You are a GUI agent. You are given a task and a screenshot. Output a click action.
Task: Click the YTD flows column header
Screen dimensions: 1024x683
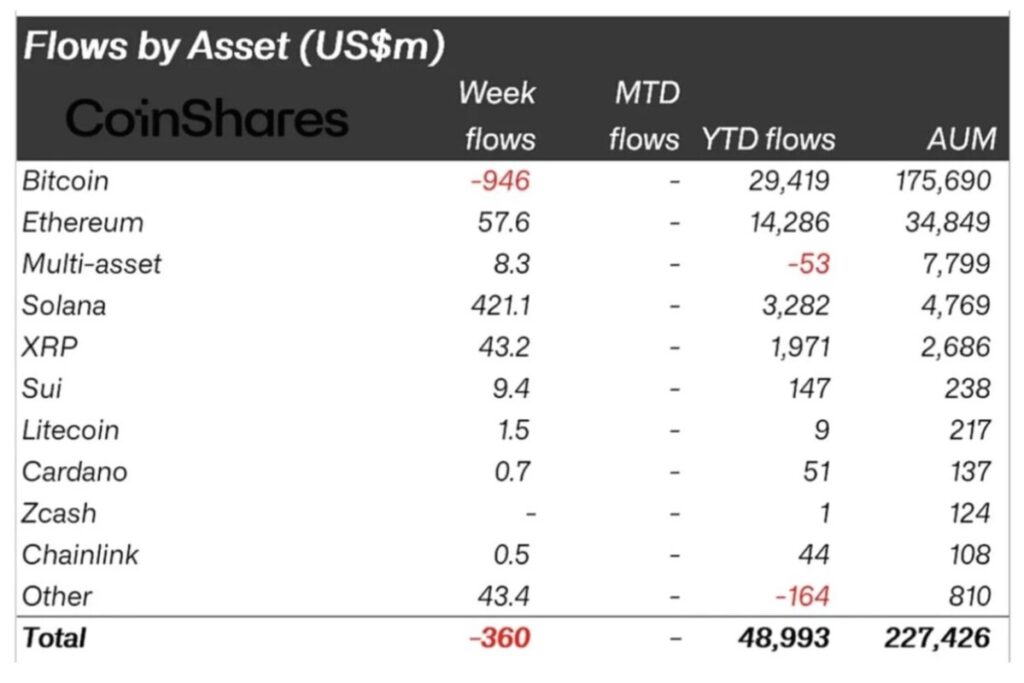pos(768,139)
